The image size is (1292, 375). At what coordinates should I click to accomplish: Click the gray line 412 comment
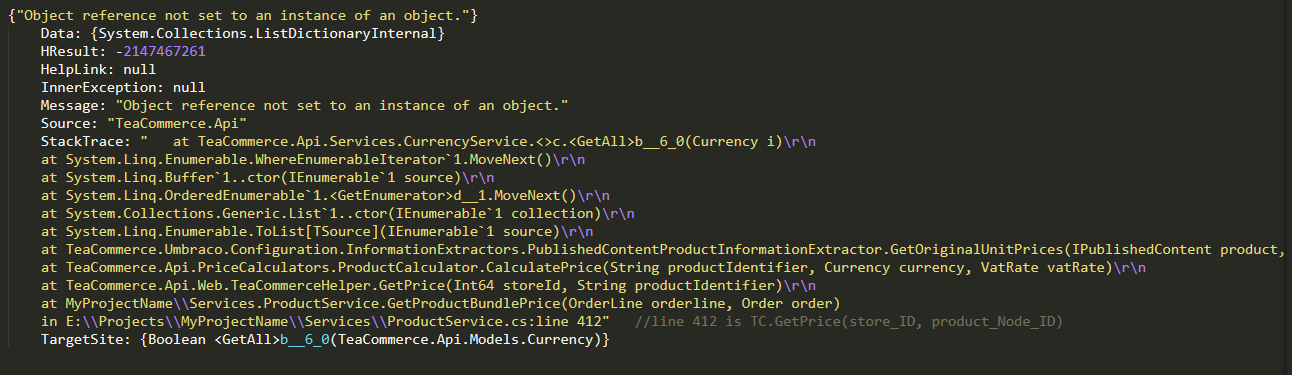(x=849, y=322)
